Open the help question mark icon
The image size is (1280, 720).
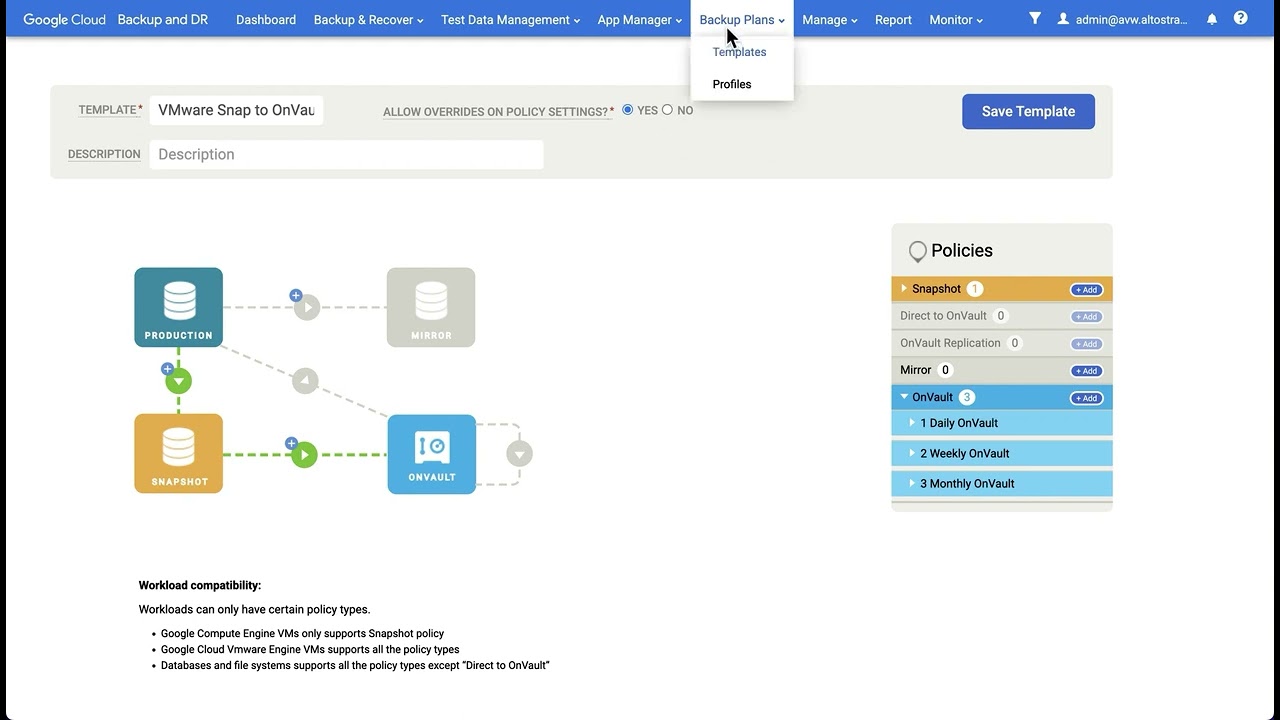click(x=1241, y=18)
